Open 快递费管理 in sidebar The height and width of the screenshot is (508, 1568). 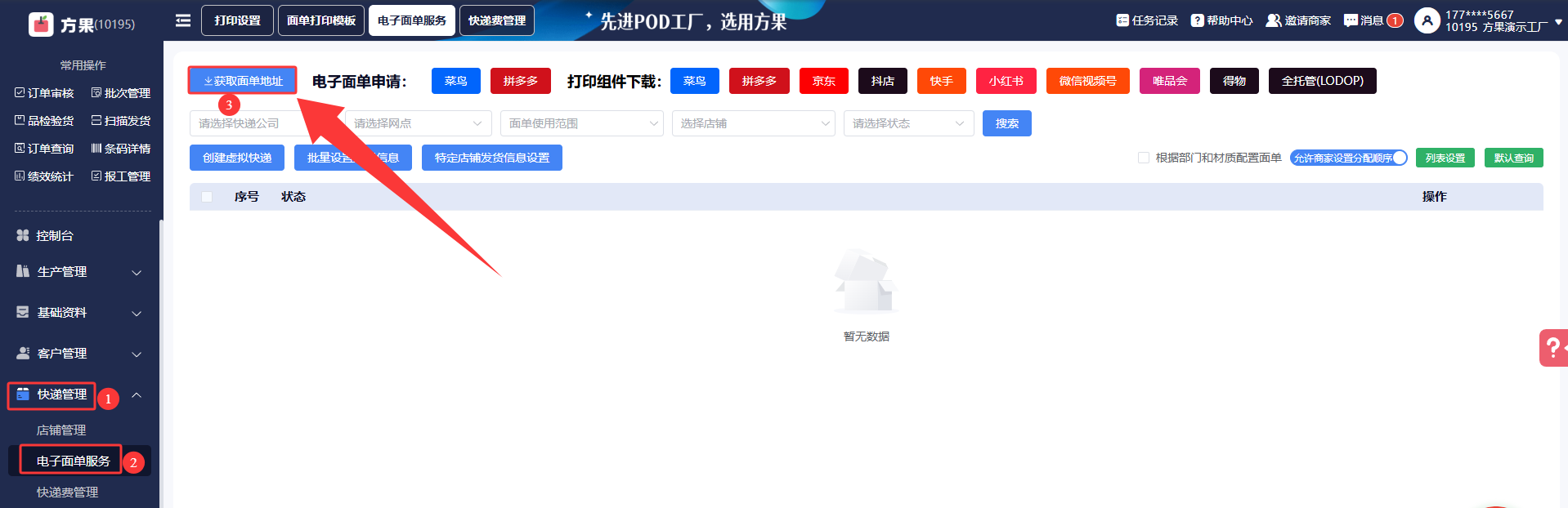pos(67,492)
